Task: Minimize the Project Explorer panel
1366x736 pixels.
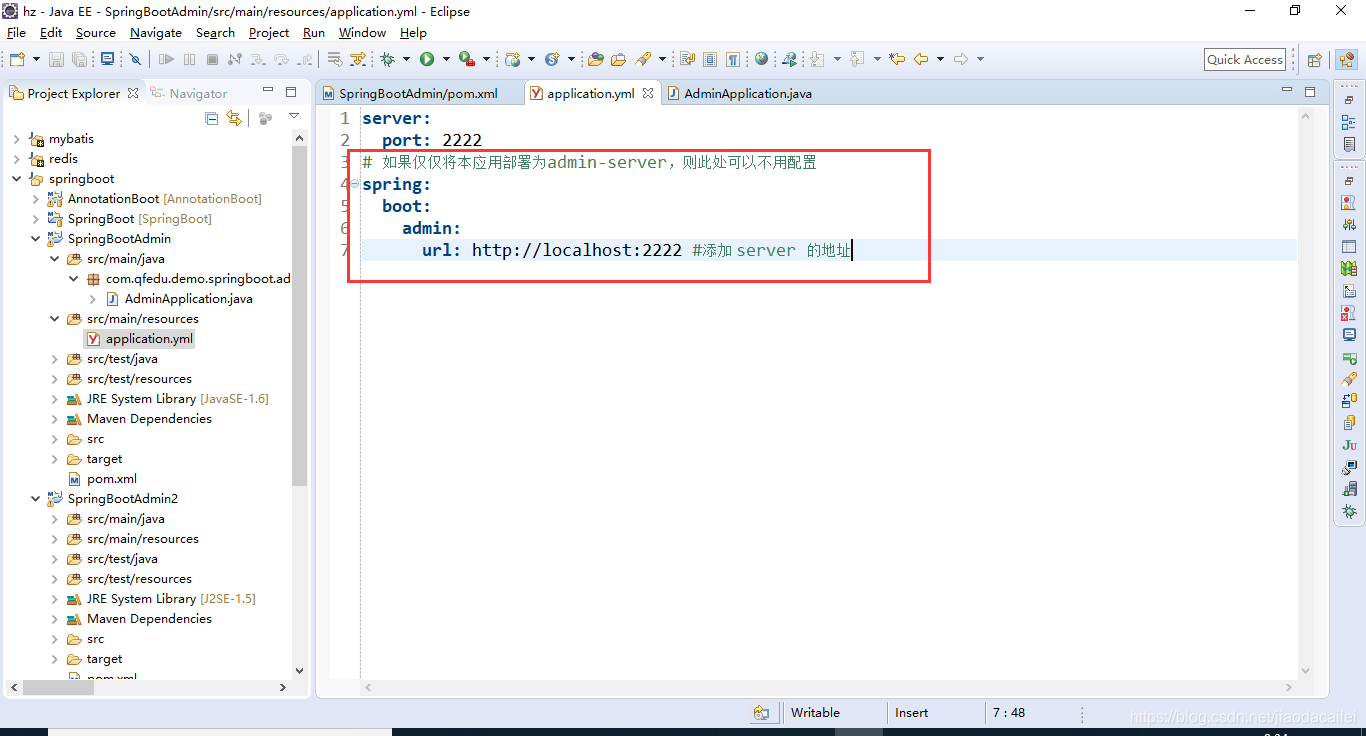Action: point(268,91)
